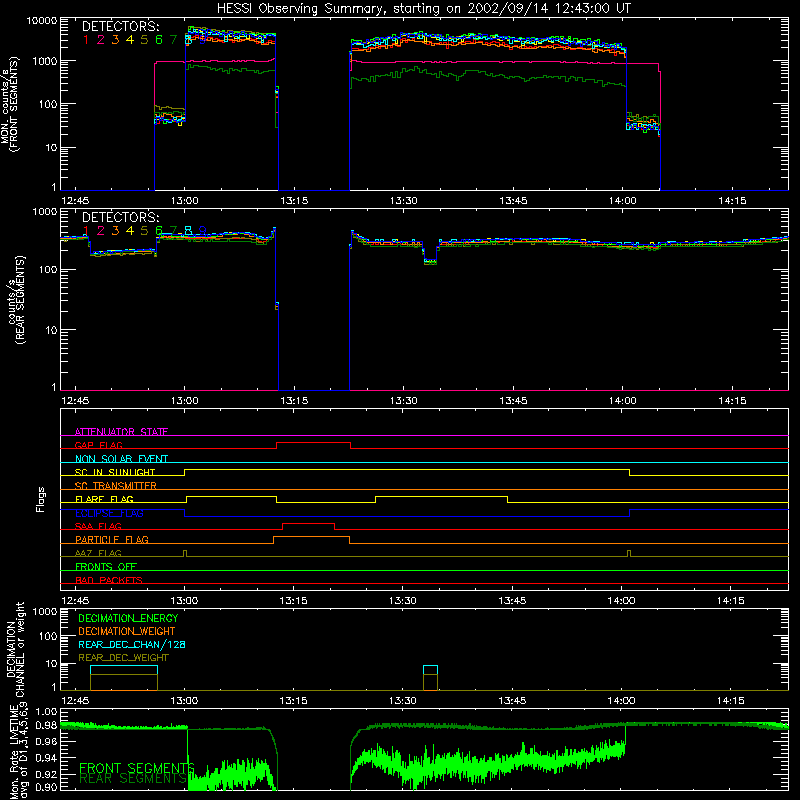Select blue detector 9 in rear segments legend
The image size is (800, 800).
203,231
